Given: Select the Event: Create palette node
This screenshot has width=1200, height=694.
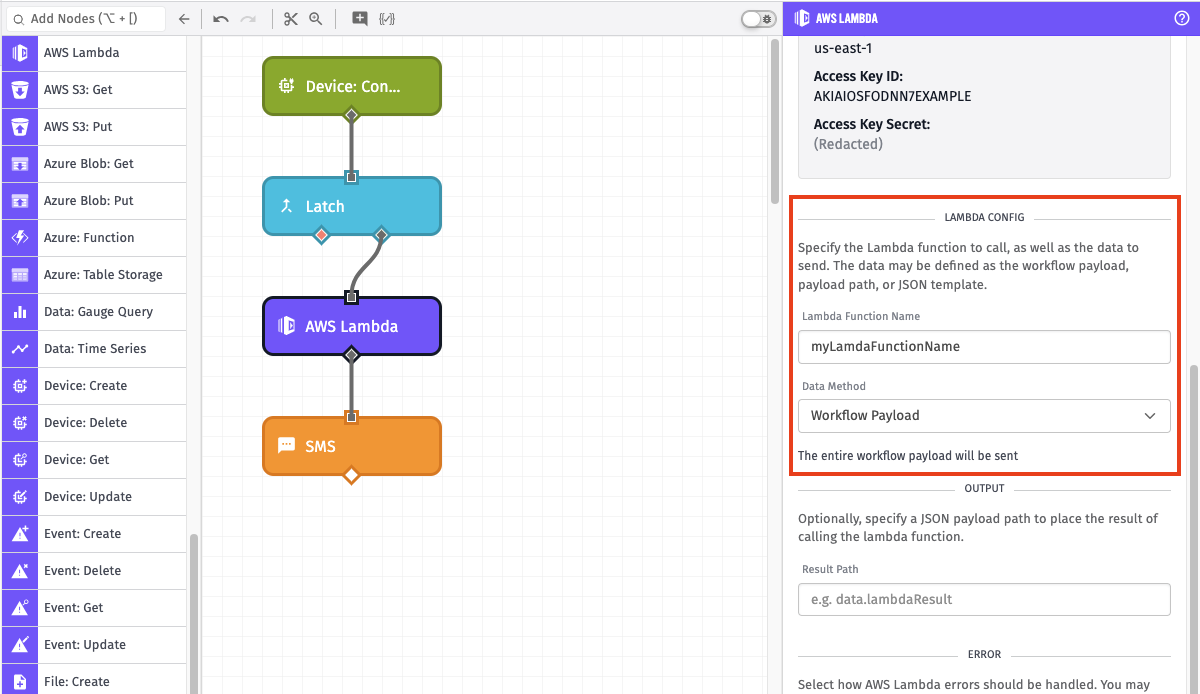Looking at the screenshot, I should 94,533.
